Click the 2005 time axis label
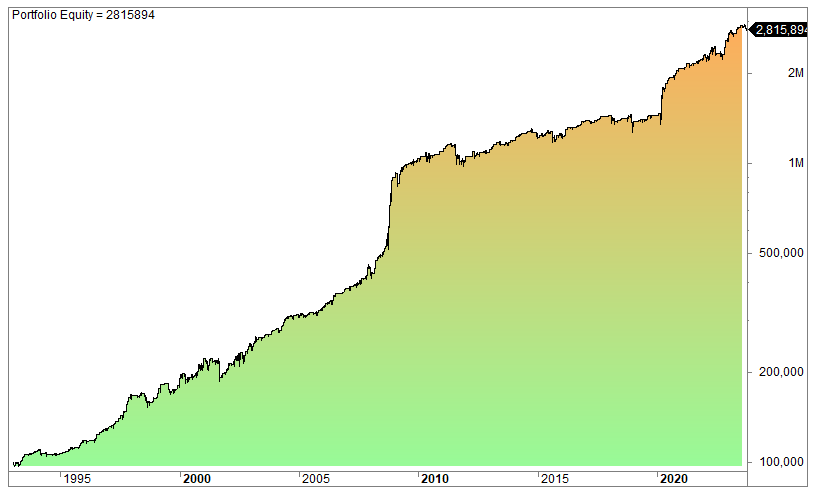The width and height of the screenshot is (813, 500). click(316, 479)
